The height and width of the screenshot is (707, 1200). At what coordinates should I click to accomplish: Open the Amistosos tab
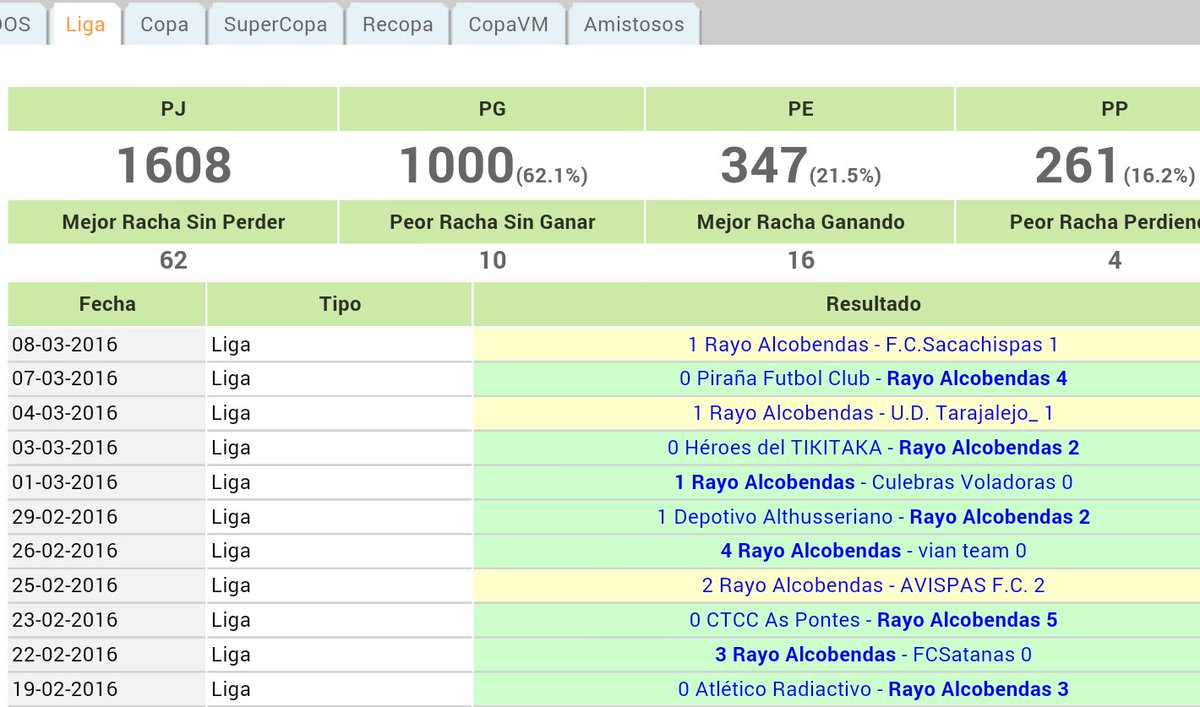(x=634, y=25)
